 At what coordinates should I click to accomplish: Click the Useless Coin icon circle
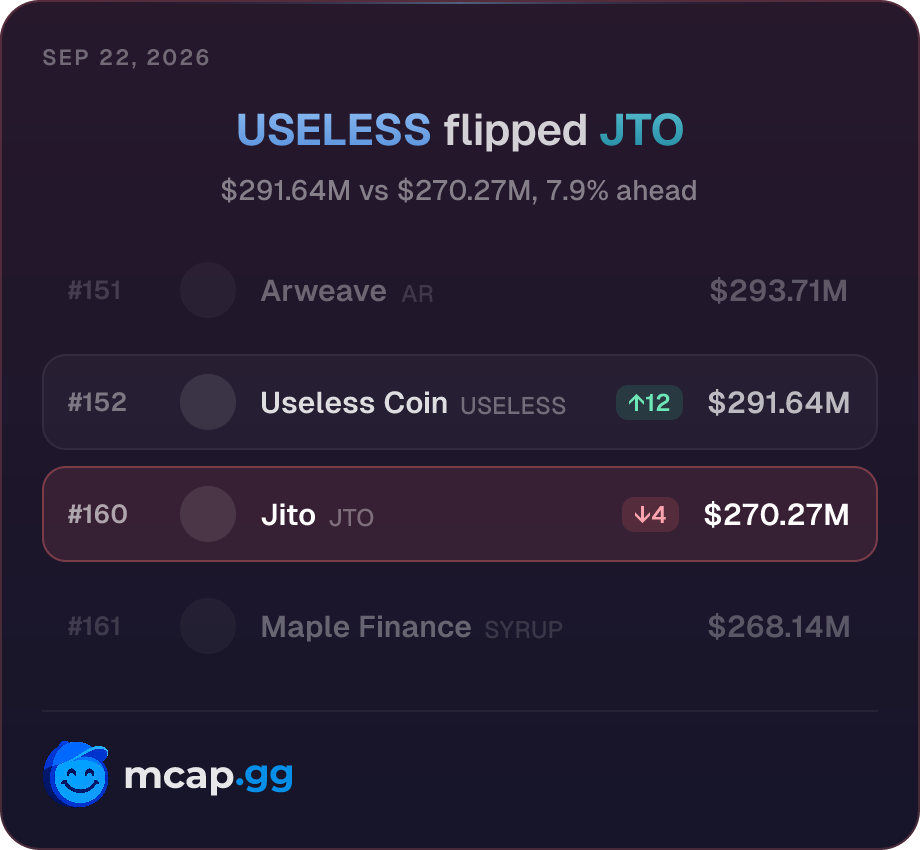(208, 402)
